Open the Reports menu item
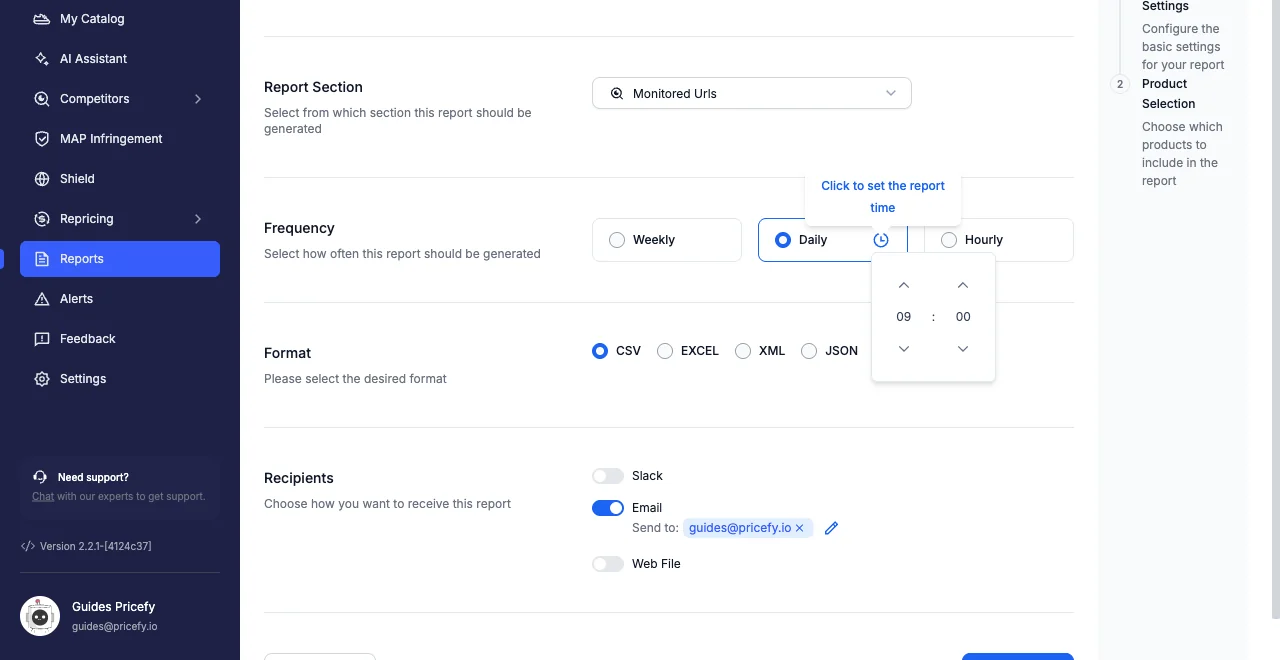 tap(120, 259)
